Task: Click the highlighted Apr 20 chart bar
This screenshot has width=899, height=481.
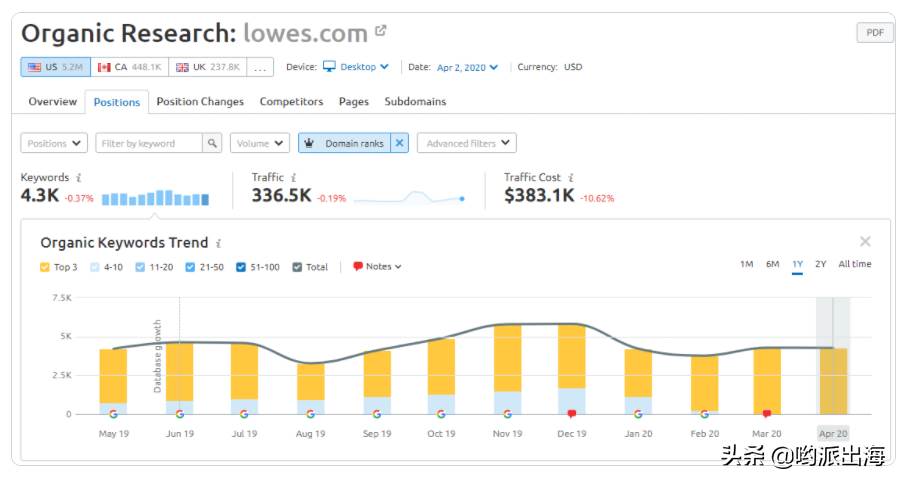Action: click(833, 381)
